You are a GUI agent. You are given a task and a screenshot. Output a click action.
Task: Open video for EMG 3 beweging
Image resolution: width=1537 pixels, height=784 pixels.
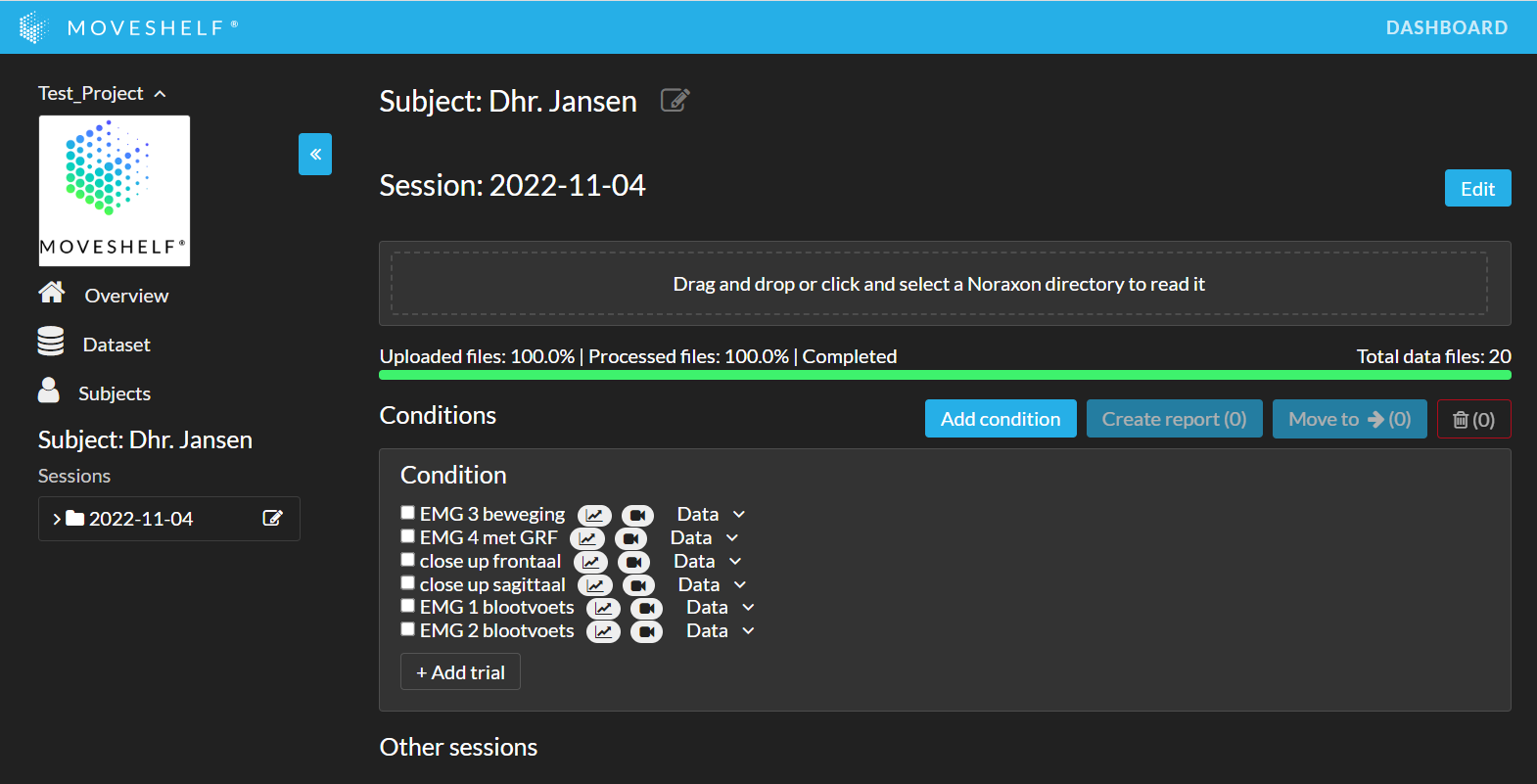(x=637, y=516)
